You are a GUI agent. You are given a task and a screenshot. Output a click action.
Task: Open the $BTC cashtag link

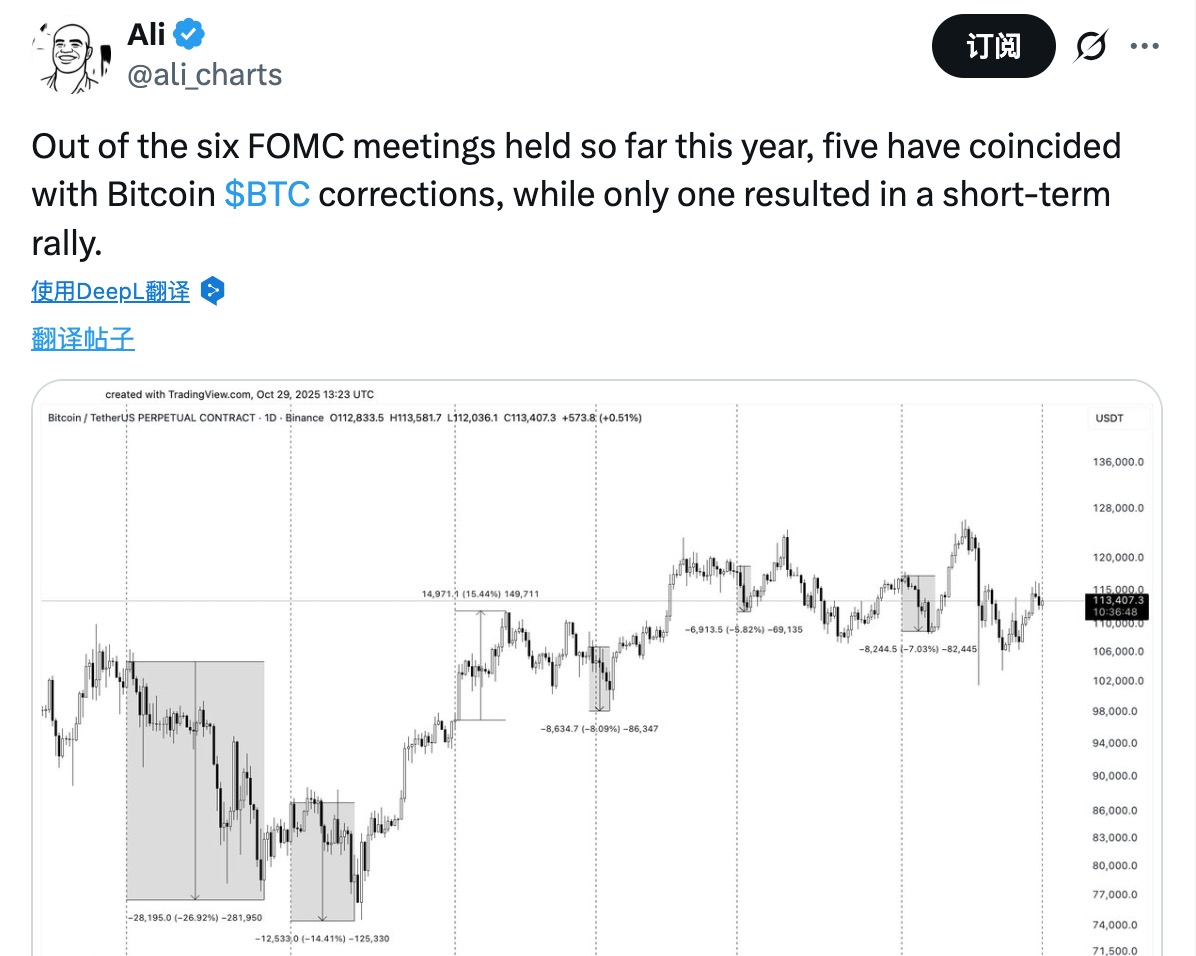[x=267, y=194]
